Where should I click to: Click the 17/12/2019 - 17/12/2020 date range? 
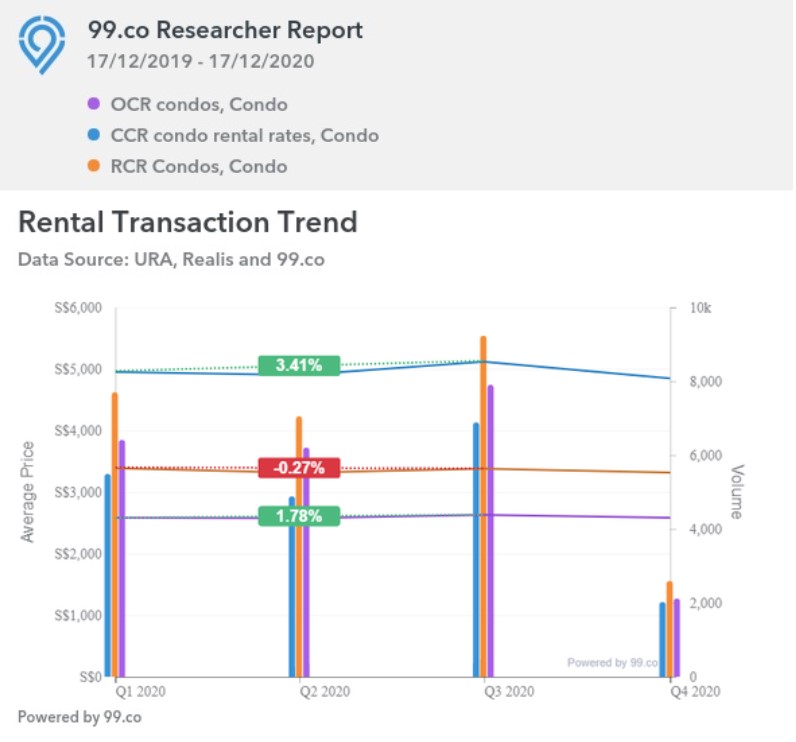click(201, 62)
